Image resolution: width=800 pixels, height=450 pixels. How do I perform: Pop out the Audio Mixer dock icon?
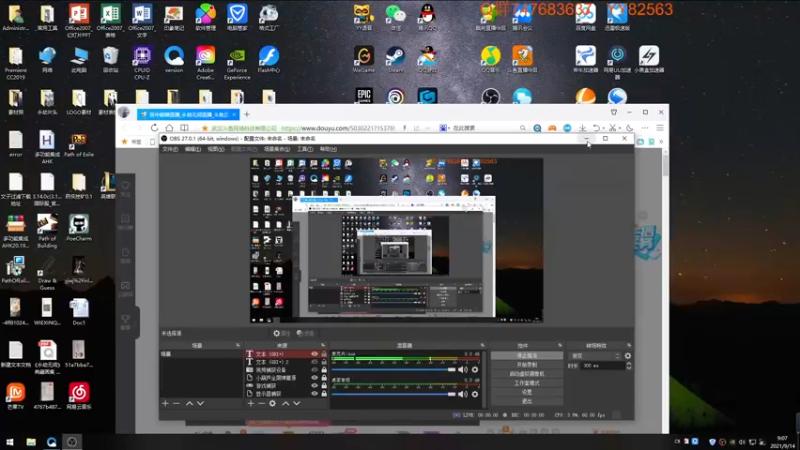(x=482, y=345)
